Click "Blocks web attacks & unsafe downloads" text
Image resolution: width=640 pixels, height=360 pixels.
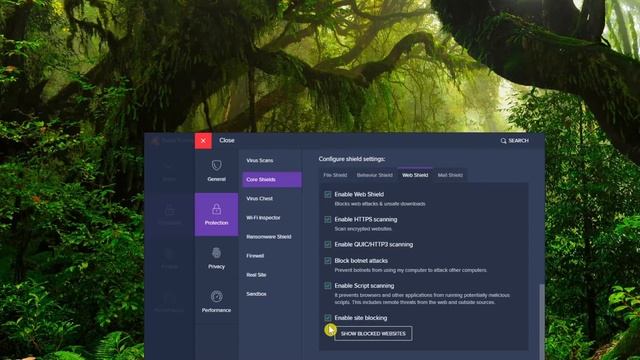coord(380,204)
